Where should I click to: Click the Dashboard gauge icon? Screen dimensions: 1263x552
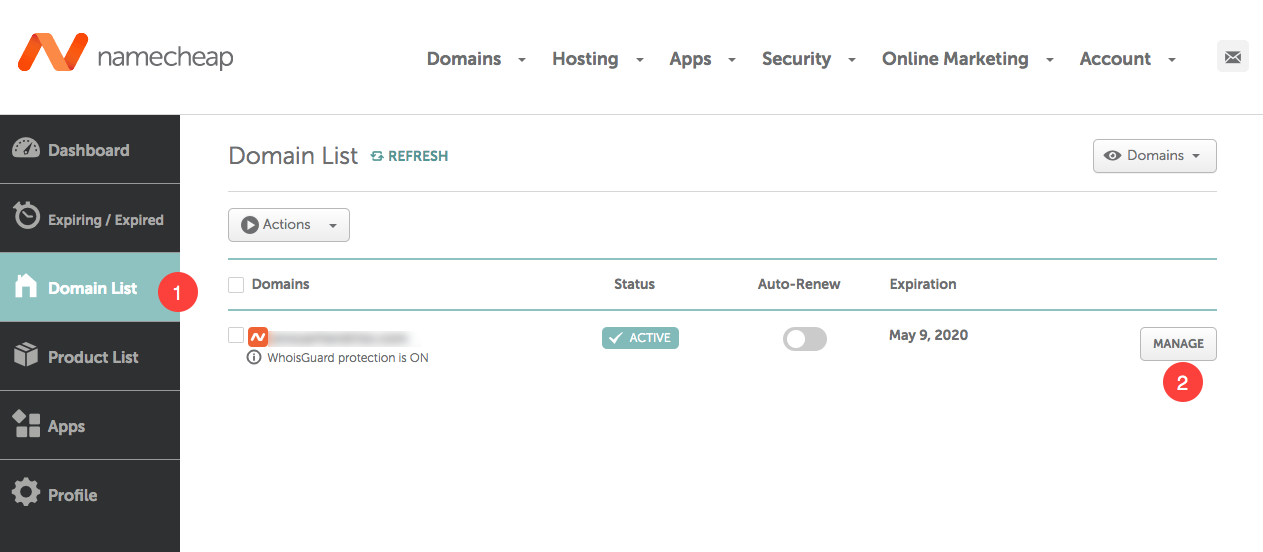coord(26,149)
